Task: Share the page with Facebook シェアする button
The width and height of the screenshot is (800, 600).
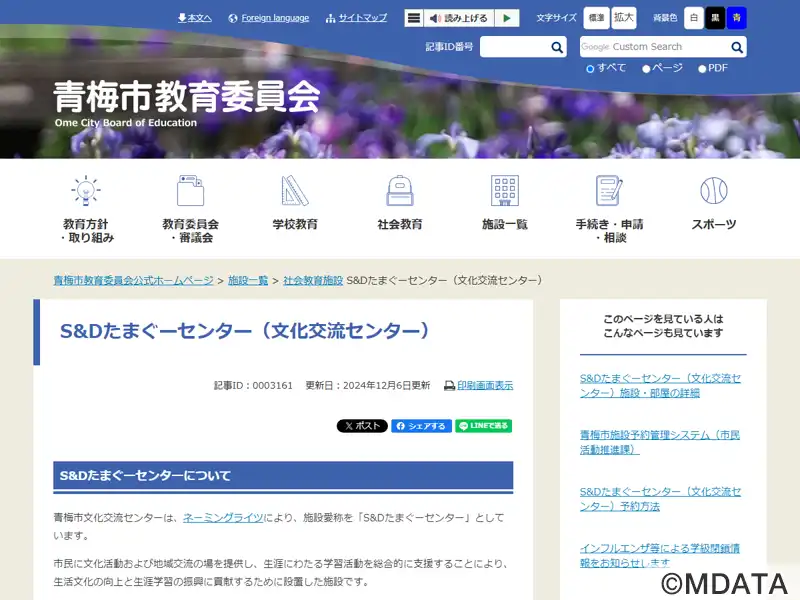Action: [421, 426]
